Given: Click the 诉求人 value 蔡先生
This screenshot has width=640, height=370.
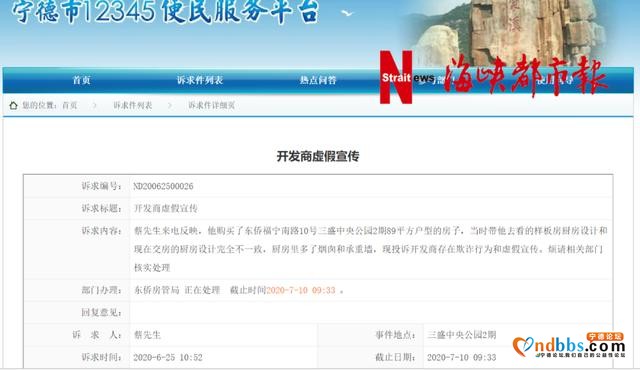Looking at the screenshot, I should pyautogui.click(x=147, y=335).
